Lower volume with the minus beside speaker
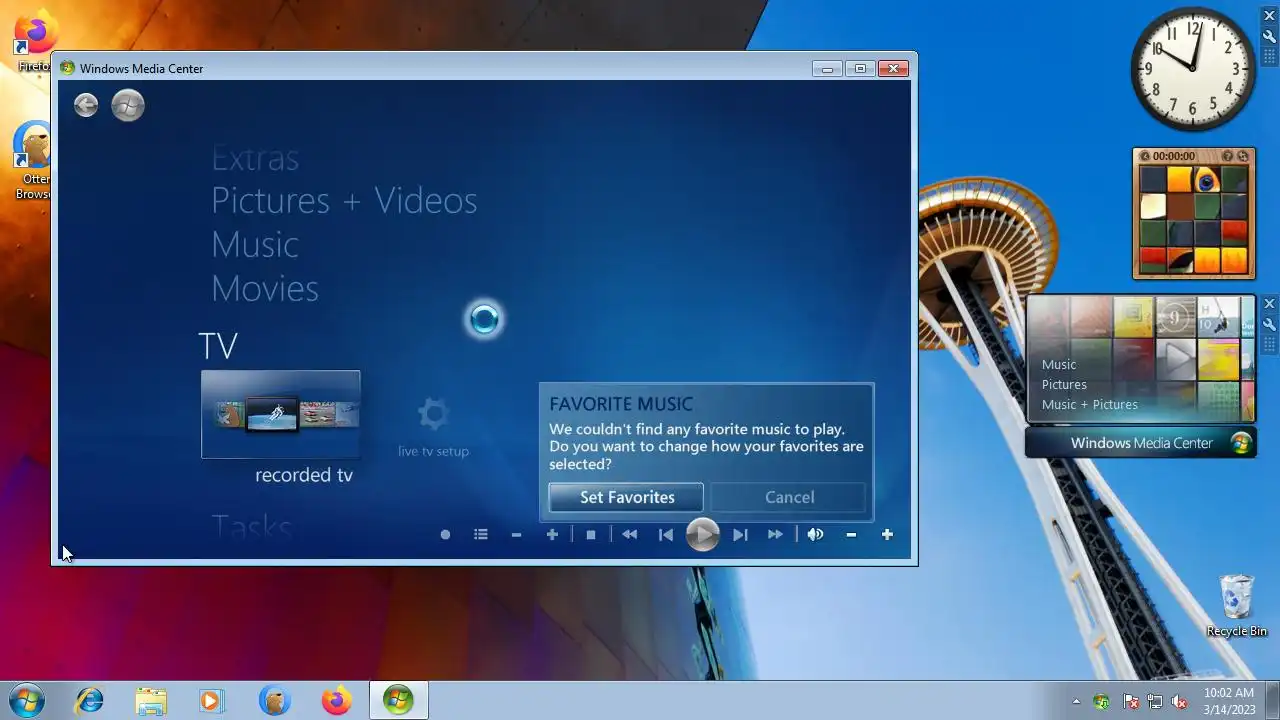1280x720 pixels. (x=851, y=535)
